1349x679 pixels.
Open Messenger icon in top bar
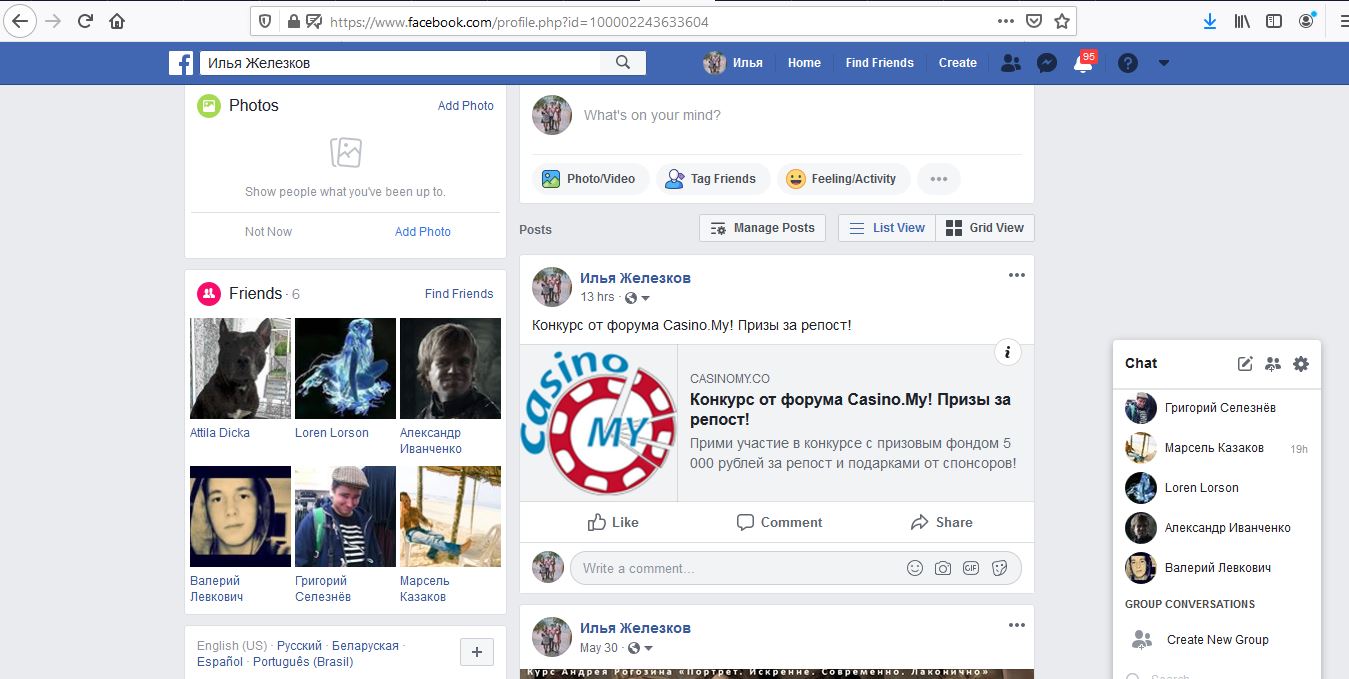(x=1047, y=63)
